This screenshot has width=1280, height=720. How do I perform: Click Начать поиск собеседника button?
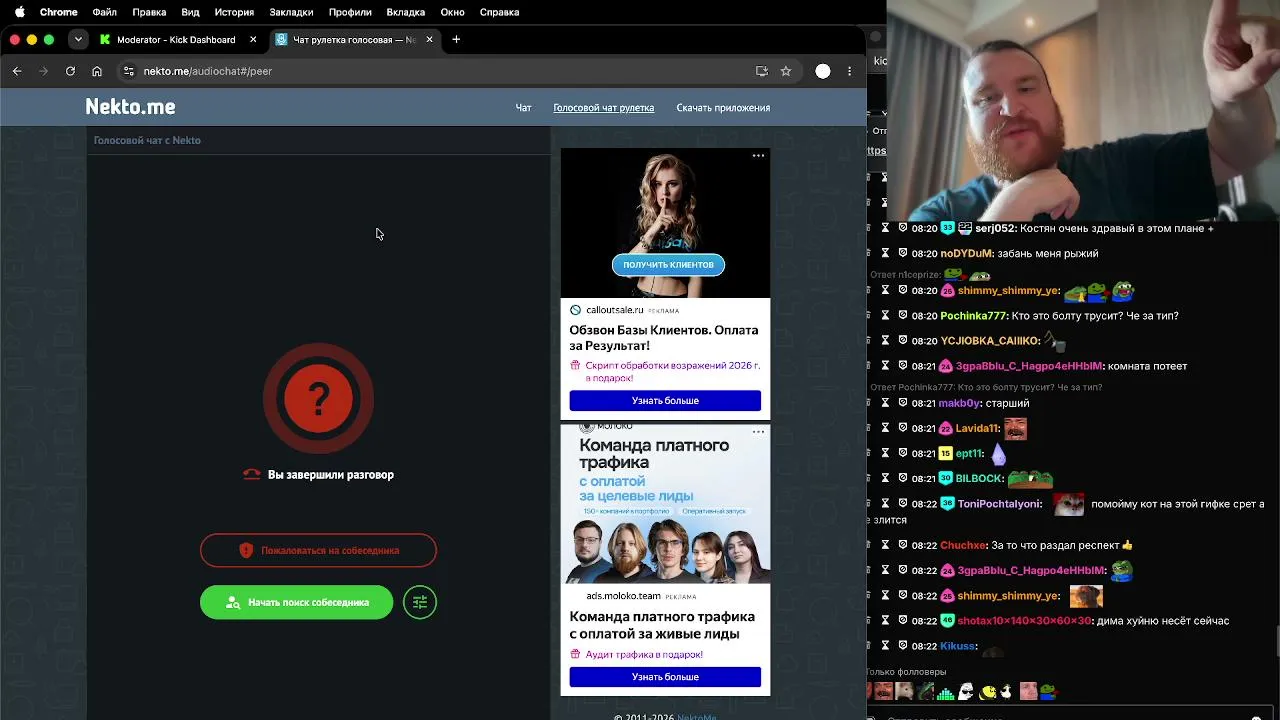tap(296, 602)
